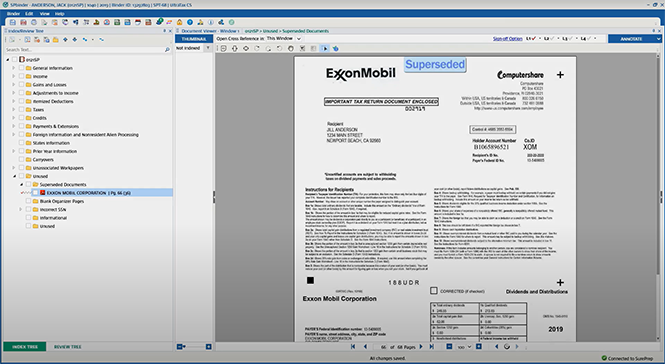Open the ANNOTATE dropdown arrow
The width and height of the screenshot is (665, 364).
658,39
